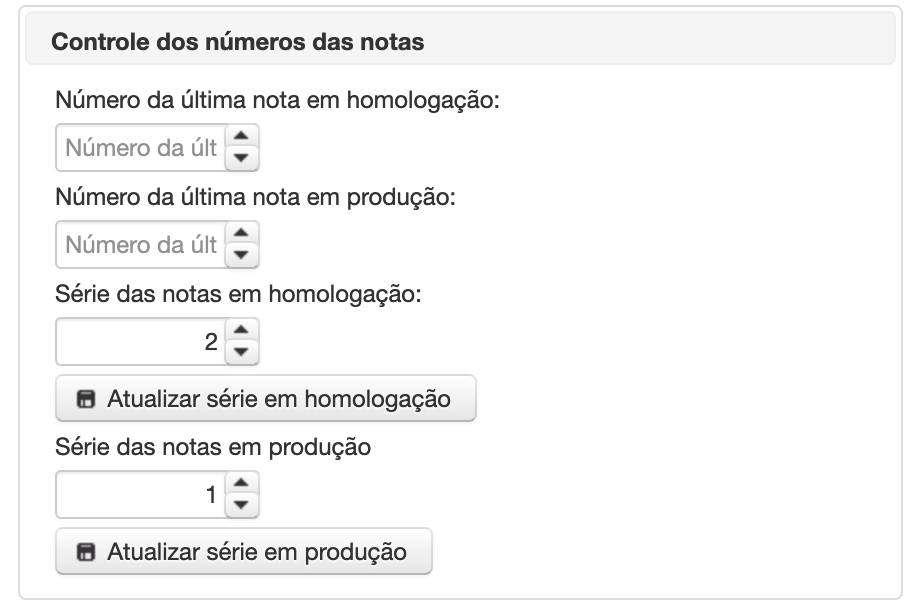922x608 pixels.
Task: Increase série das notas em produção
Action: [241, 483]
